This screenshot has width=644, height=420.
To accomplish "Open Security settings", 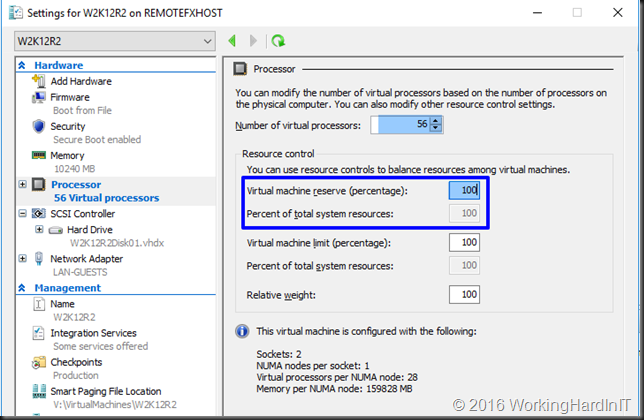I will pyautogui.click(x=68, y=126).
